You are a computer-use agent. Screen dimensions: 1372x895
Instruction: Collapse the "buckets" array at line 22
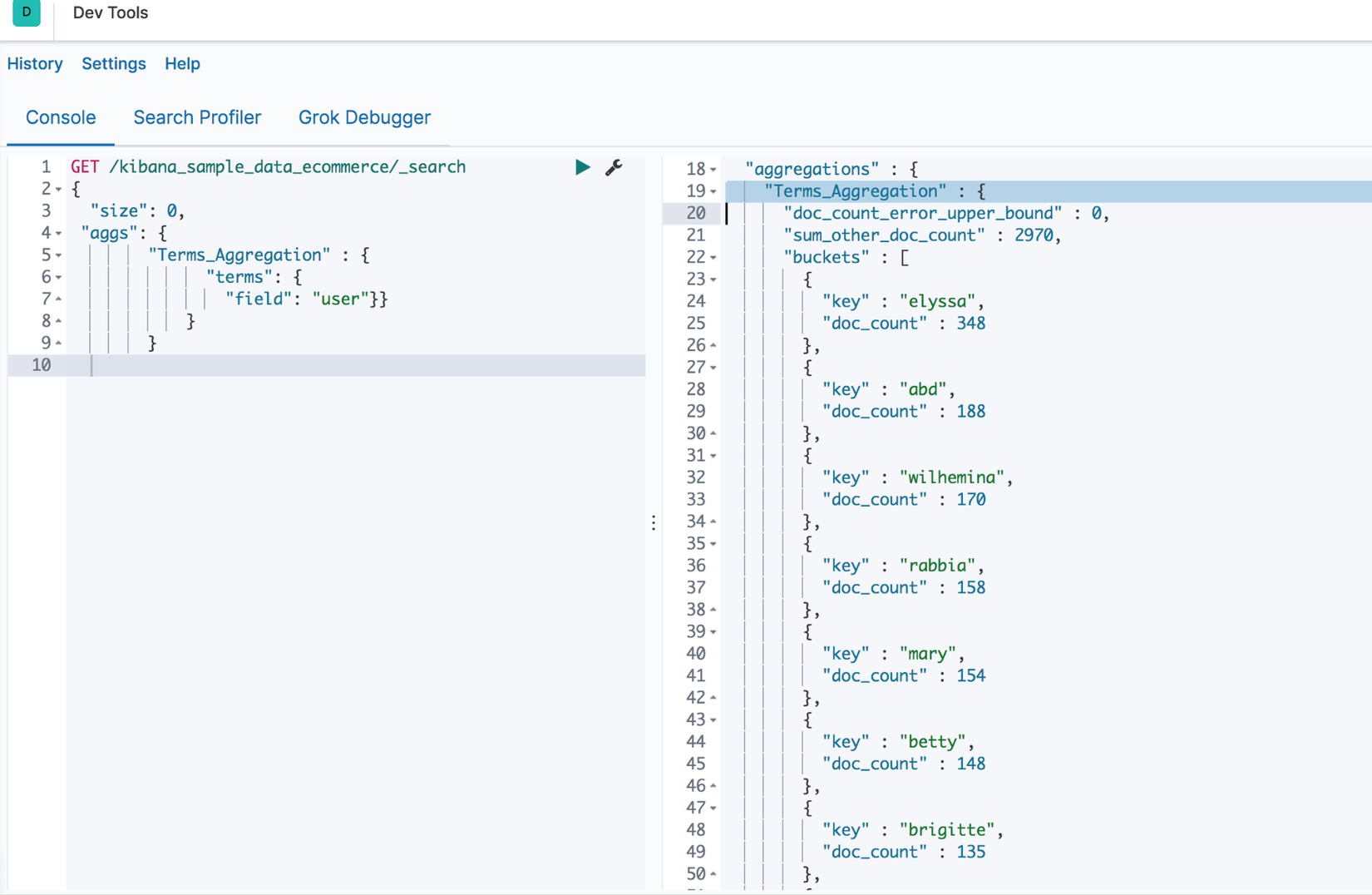(x=713, y=258)
